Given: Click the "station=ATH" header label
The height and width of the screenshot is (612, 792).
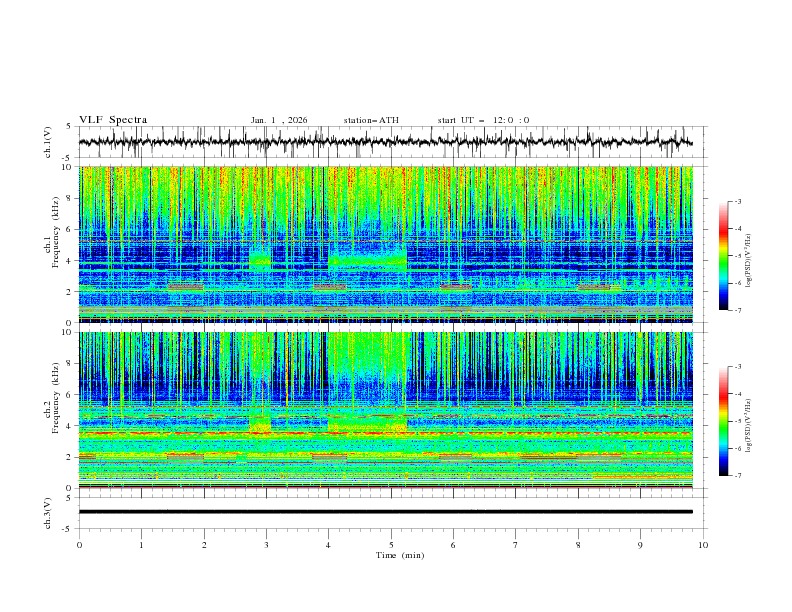Looking at the screenshot, I should pyautogui.click(x=371, y=120).
